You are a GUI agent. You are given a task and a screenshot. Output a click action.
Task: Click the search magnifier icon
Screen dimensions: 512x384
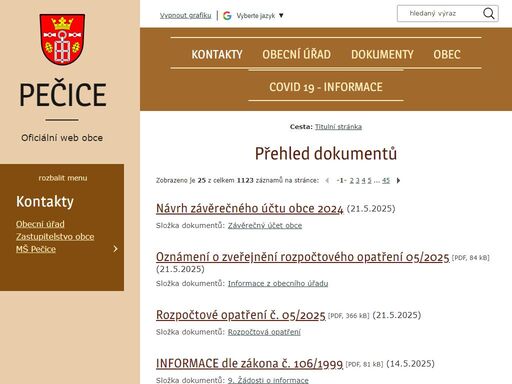click(488, 14)
